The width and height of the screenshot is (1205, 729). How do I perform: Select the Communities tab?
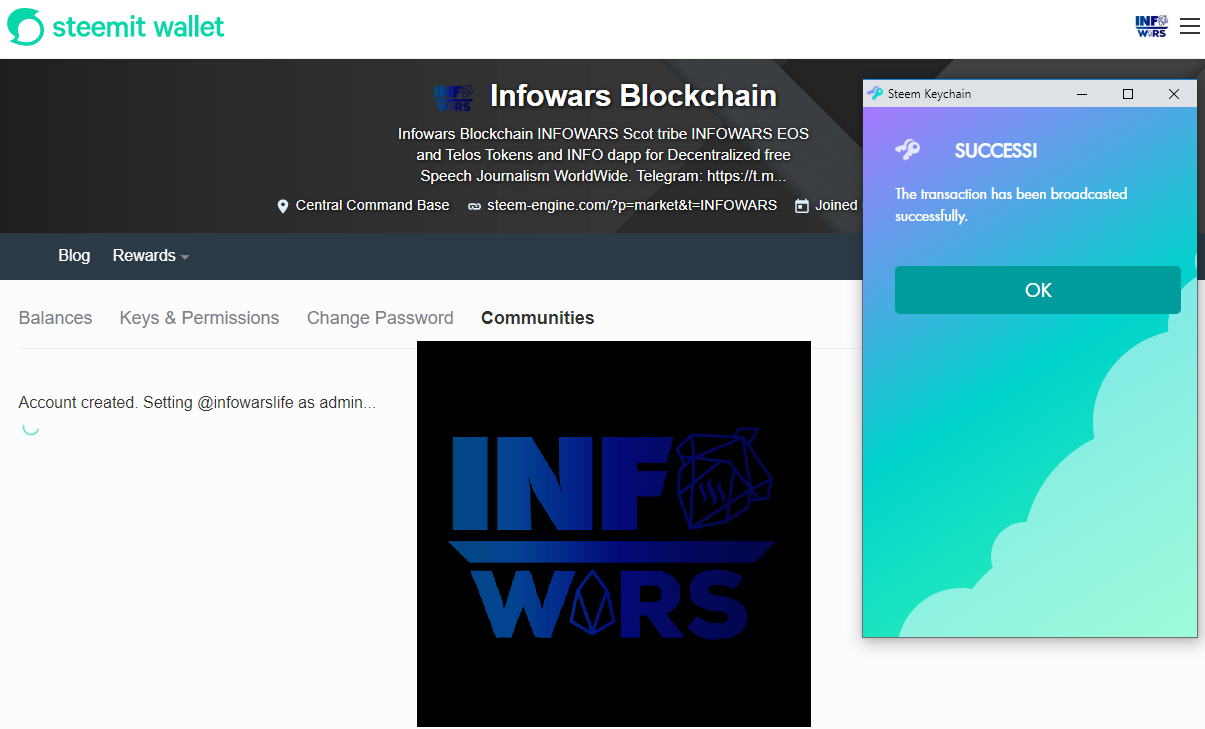coord(537,318)
